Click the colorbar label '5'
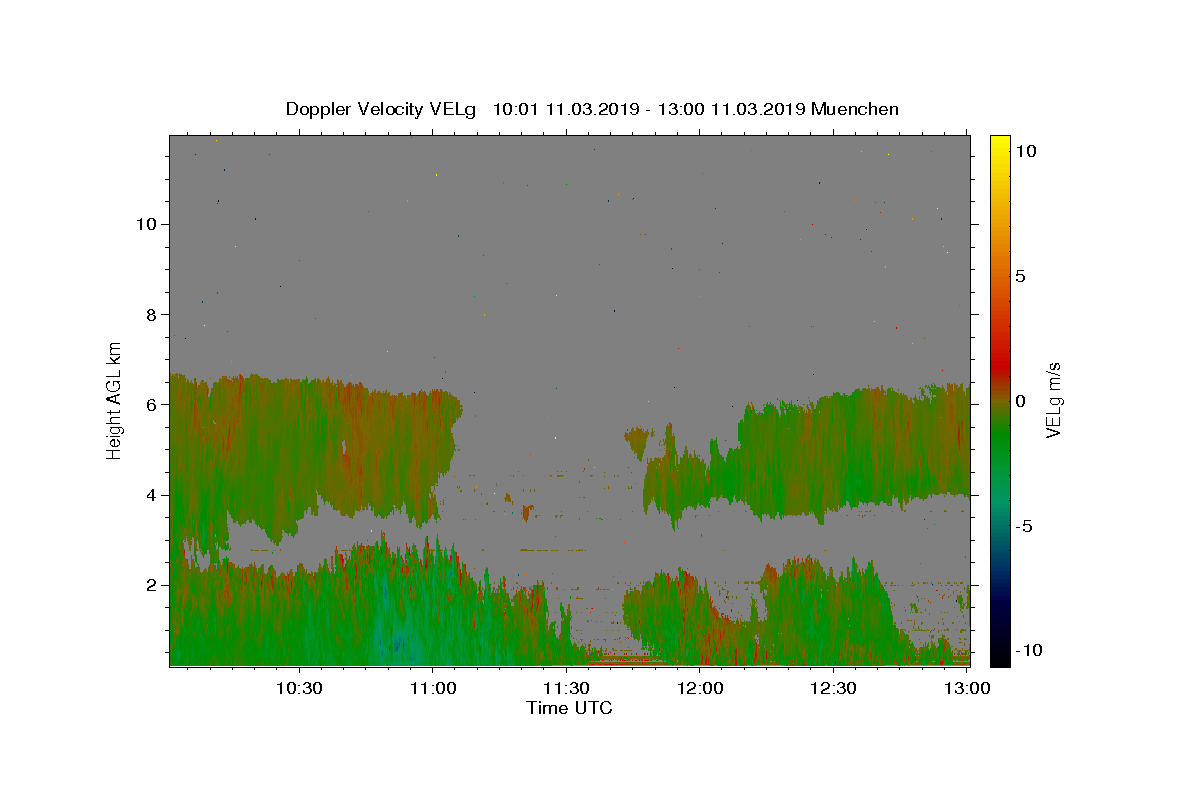The image size is (1200, 800). coord(1019,276)
